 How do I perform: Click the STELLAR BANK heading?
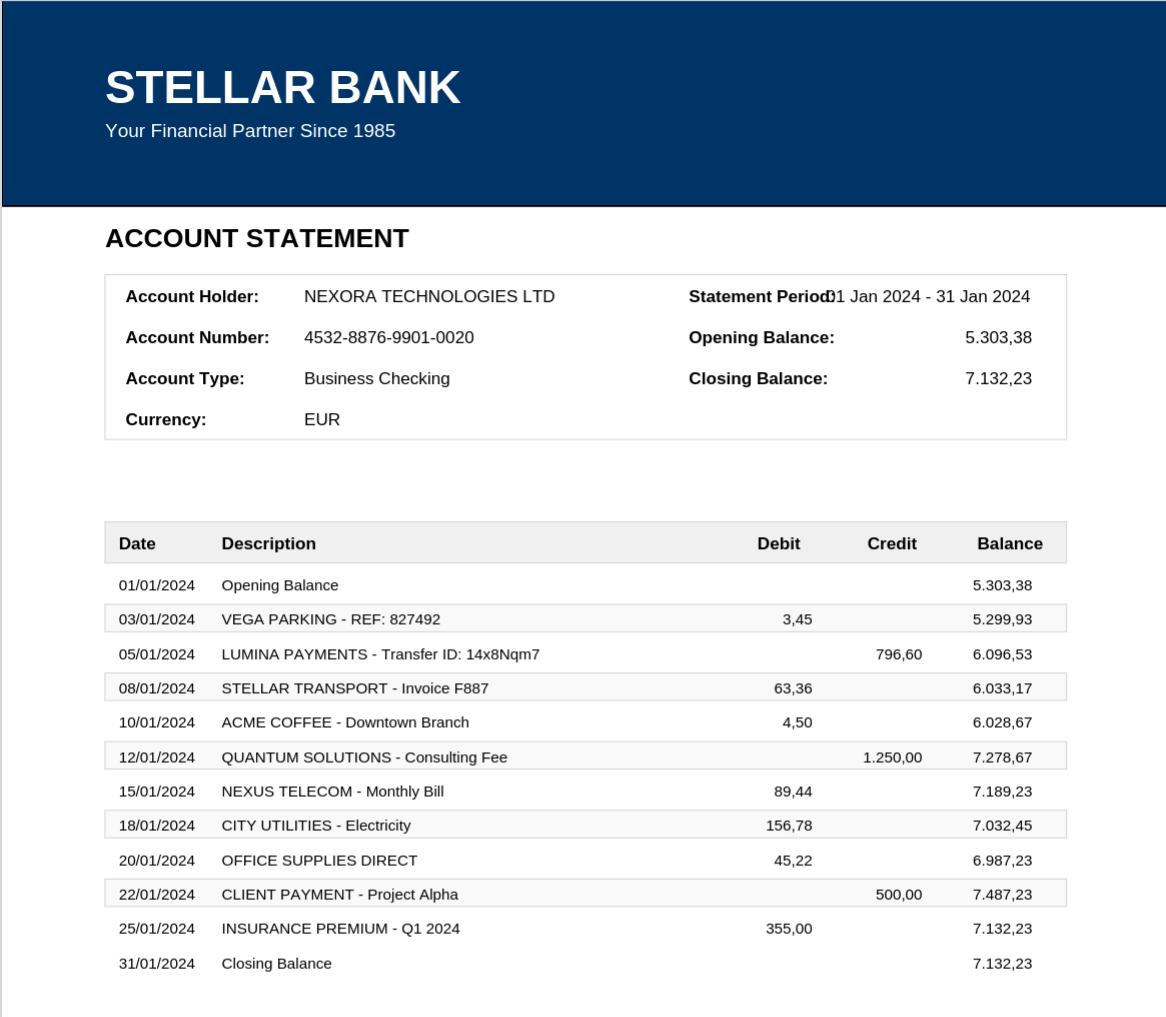pos(283,88)
